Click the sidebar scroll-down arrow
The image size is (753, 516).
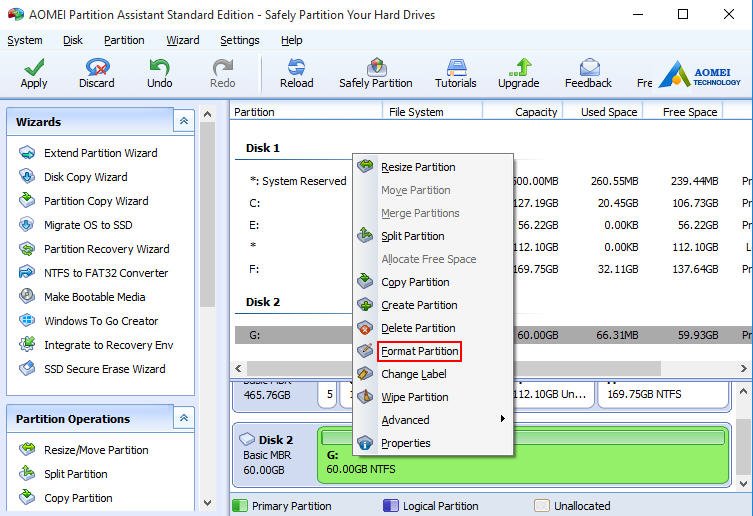[x=207, y=503]
